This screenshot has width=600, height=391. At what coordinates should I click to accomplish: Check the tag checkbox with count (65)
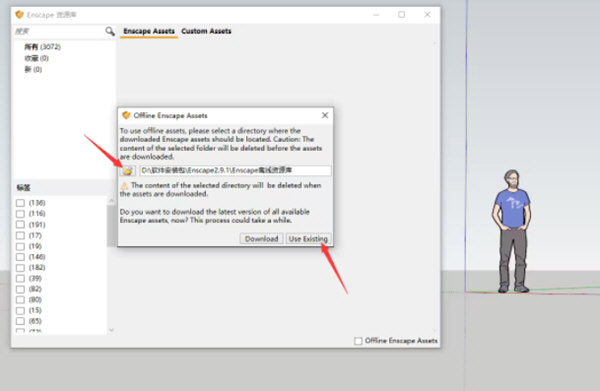click(20, 321)
